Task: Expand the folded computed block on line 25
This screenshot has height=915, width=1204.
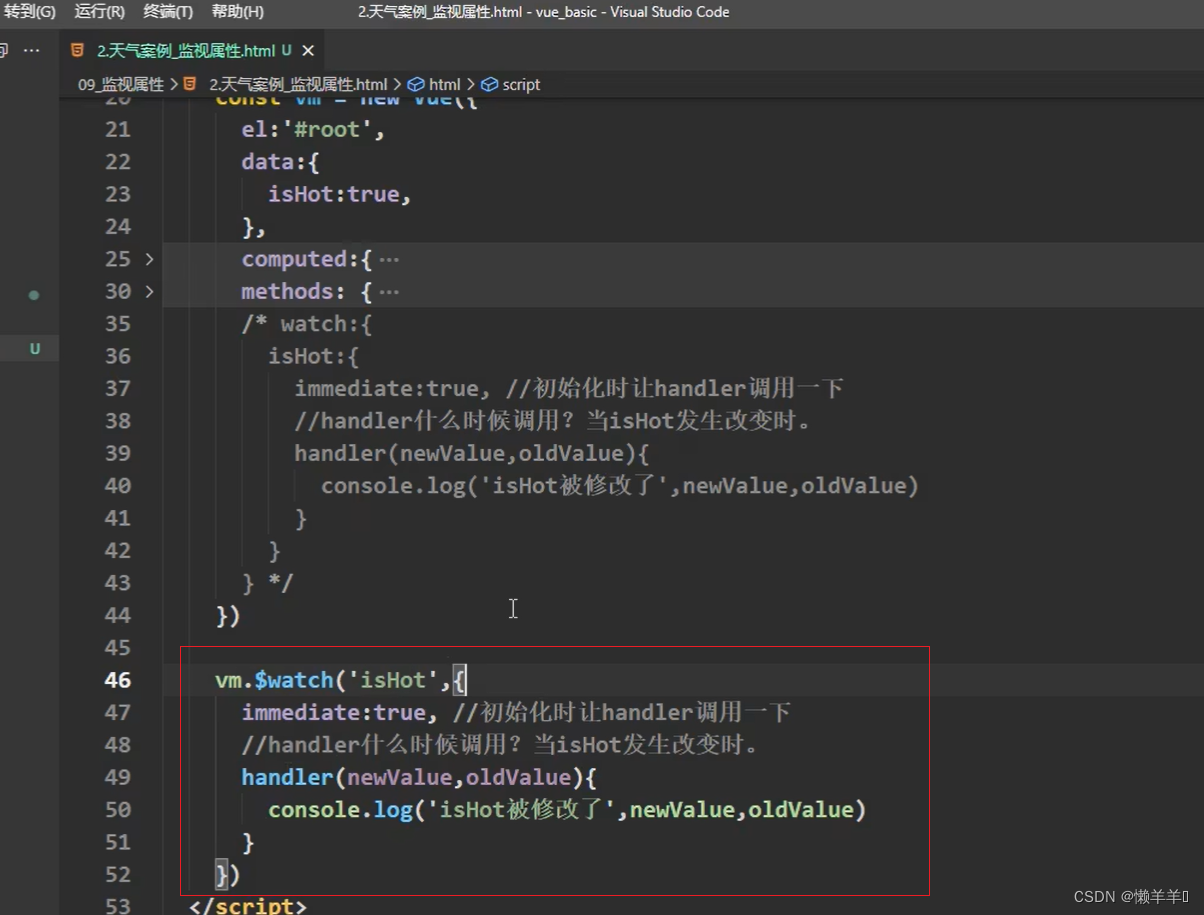Action: [149, 259]
